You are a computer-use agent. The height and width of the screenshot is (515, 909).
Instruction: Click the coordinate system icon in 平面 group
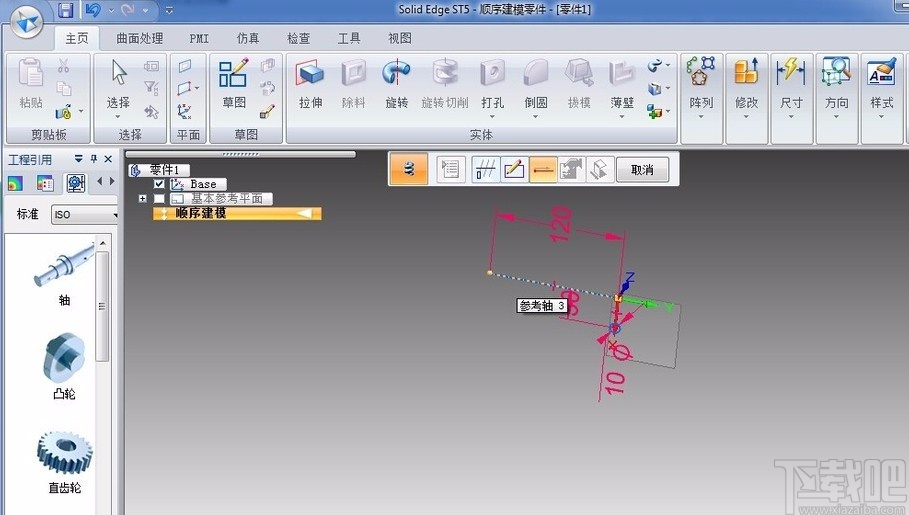(185, 111)
